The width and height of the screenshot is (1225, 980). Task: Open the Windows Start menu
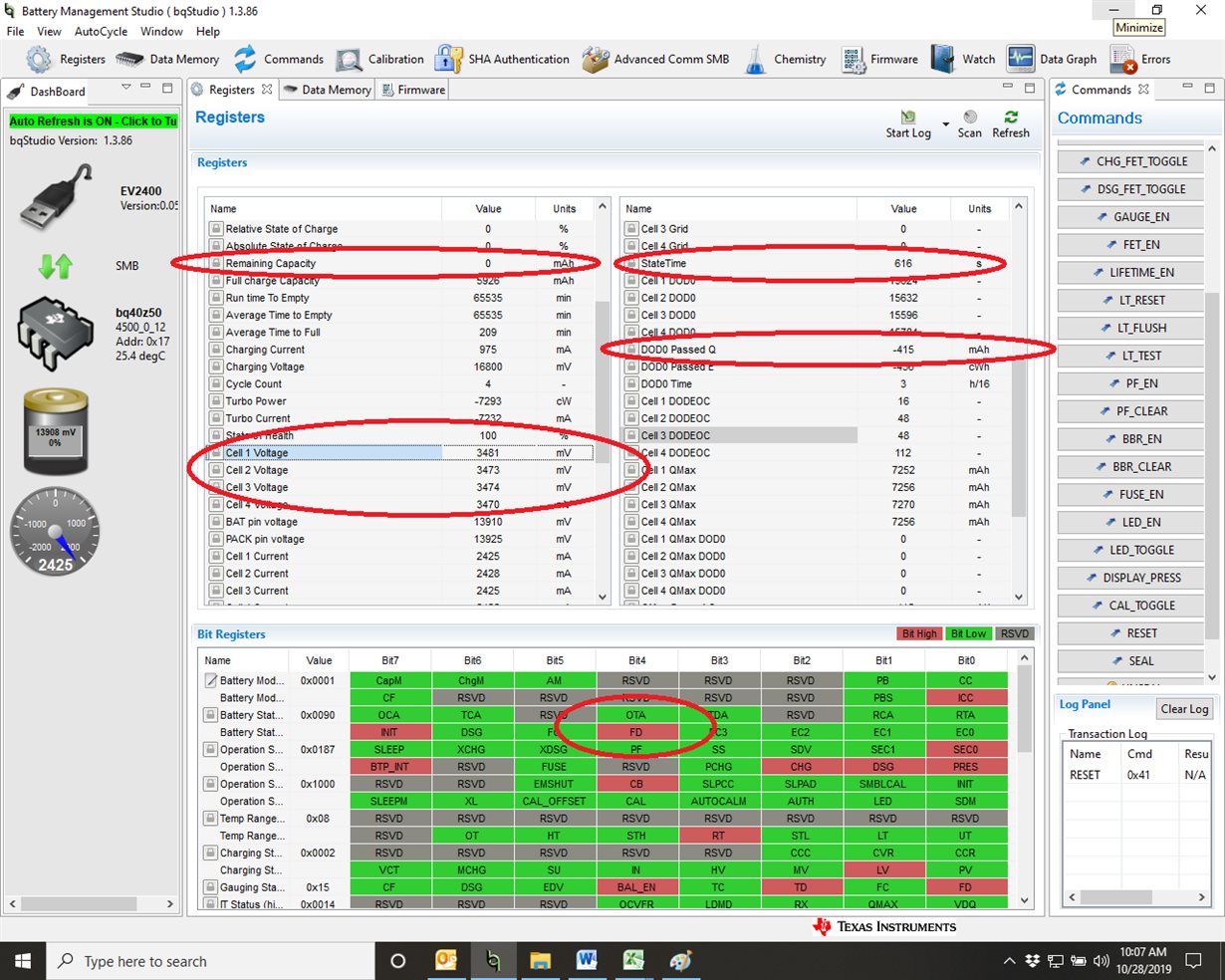[x=23, y=961]
